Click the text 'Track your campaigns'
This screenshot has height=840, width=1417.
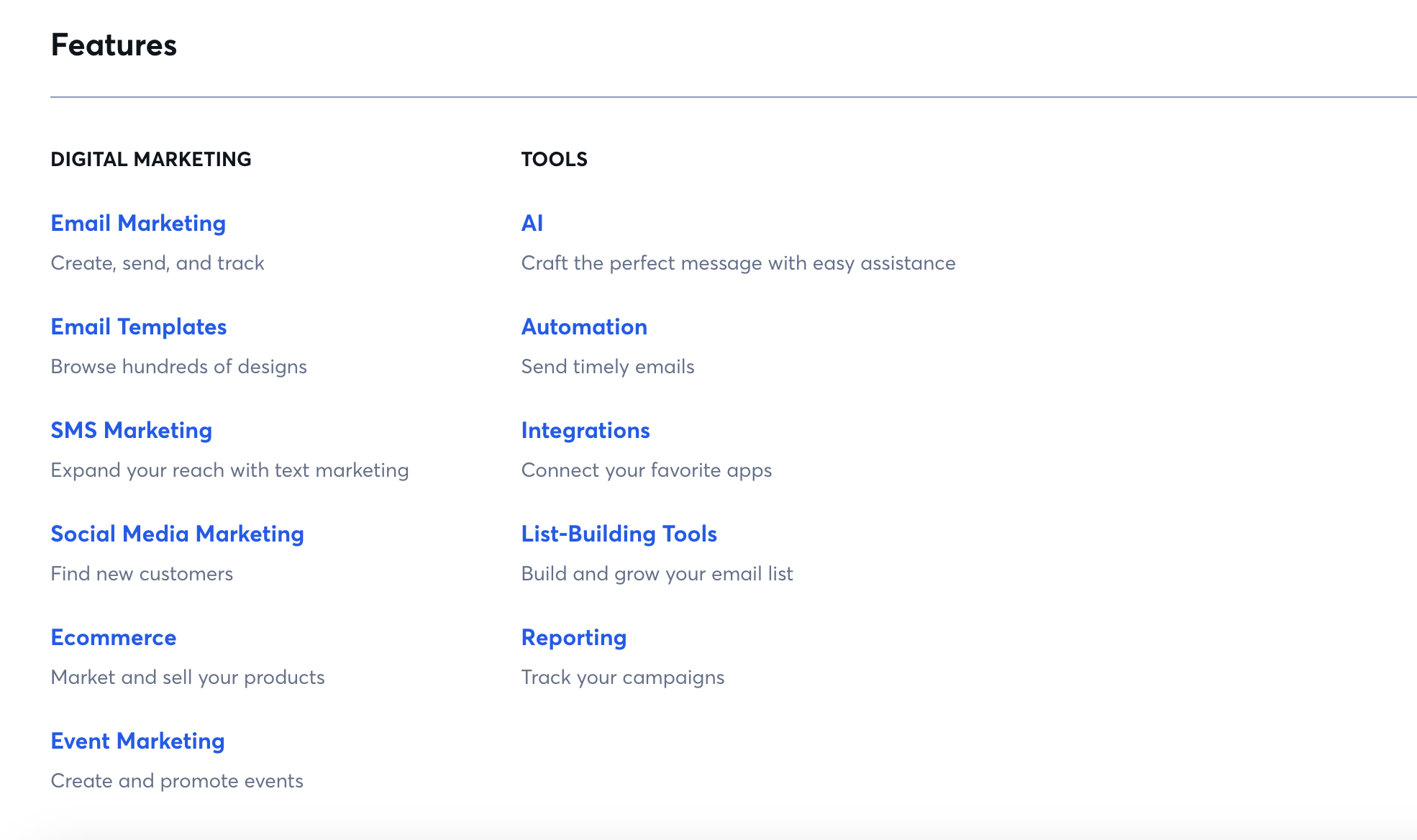point(623,677)
